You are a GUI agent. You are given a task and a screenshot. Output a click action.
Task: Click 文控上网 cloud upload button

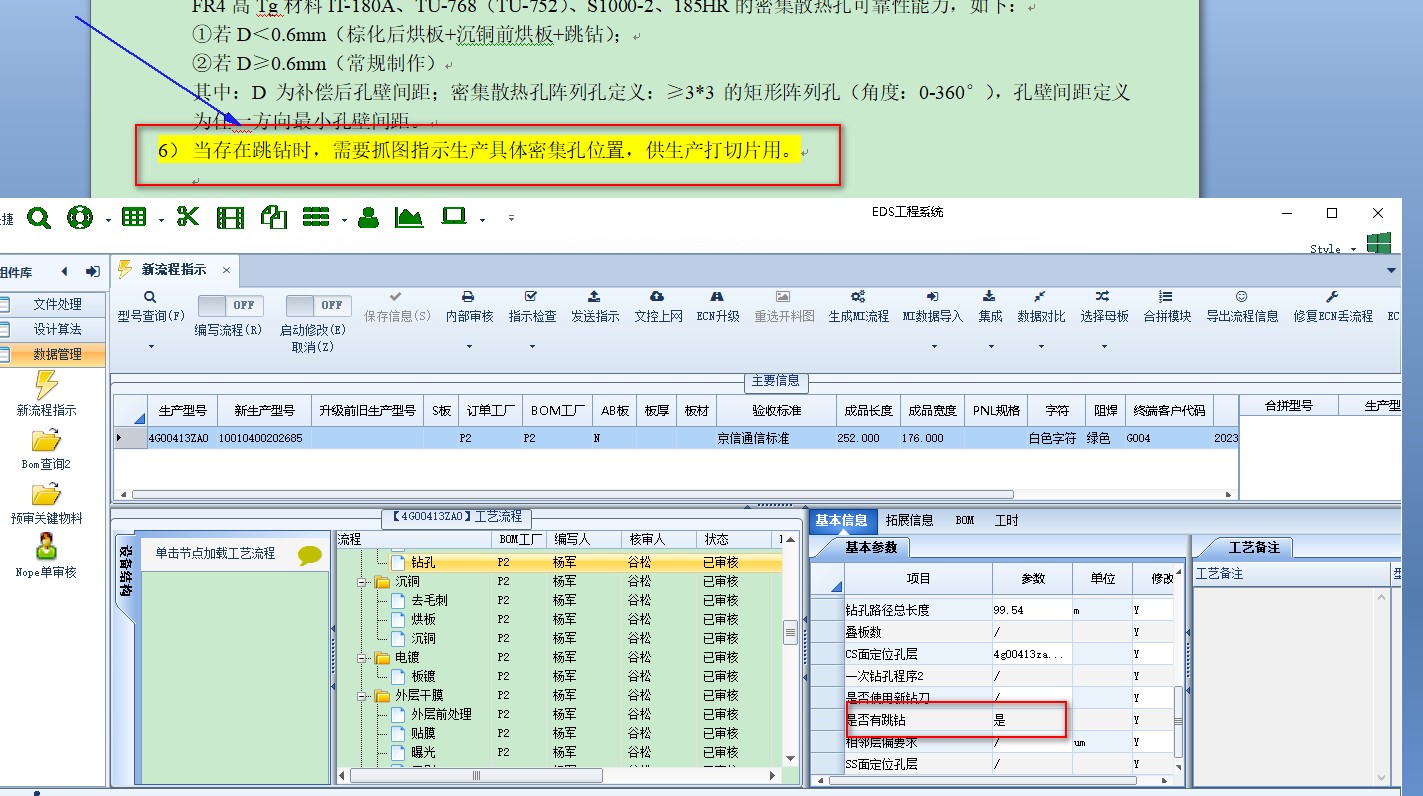(x=658, y=307)
